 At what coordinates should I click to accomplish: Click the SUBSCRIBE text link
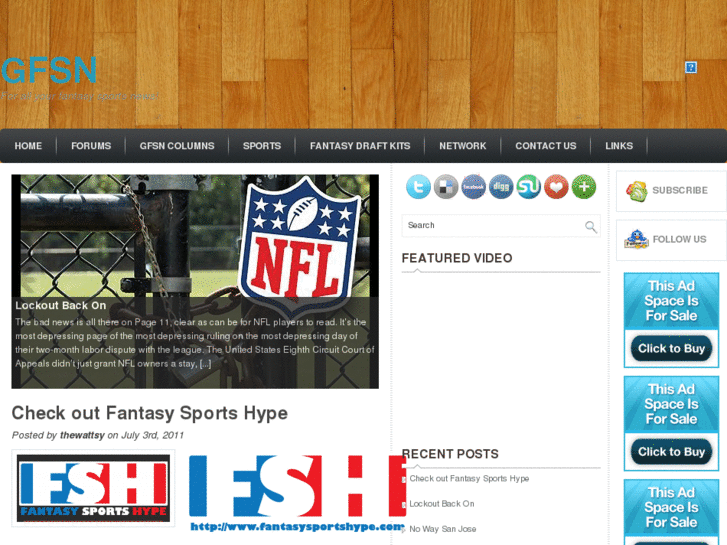(680, 190)
